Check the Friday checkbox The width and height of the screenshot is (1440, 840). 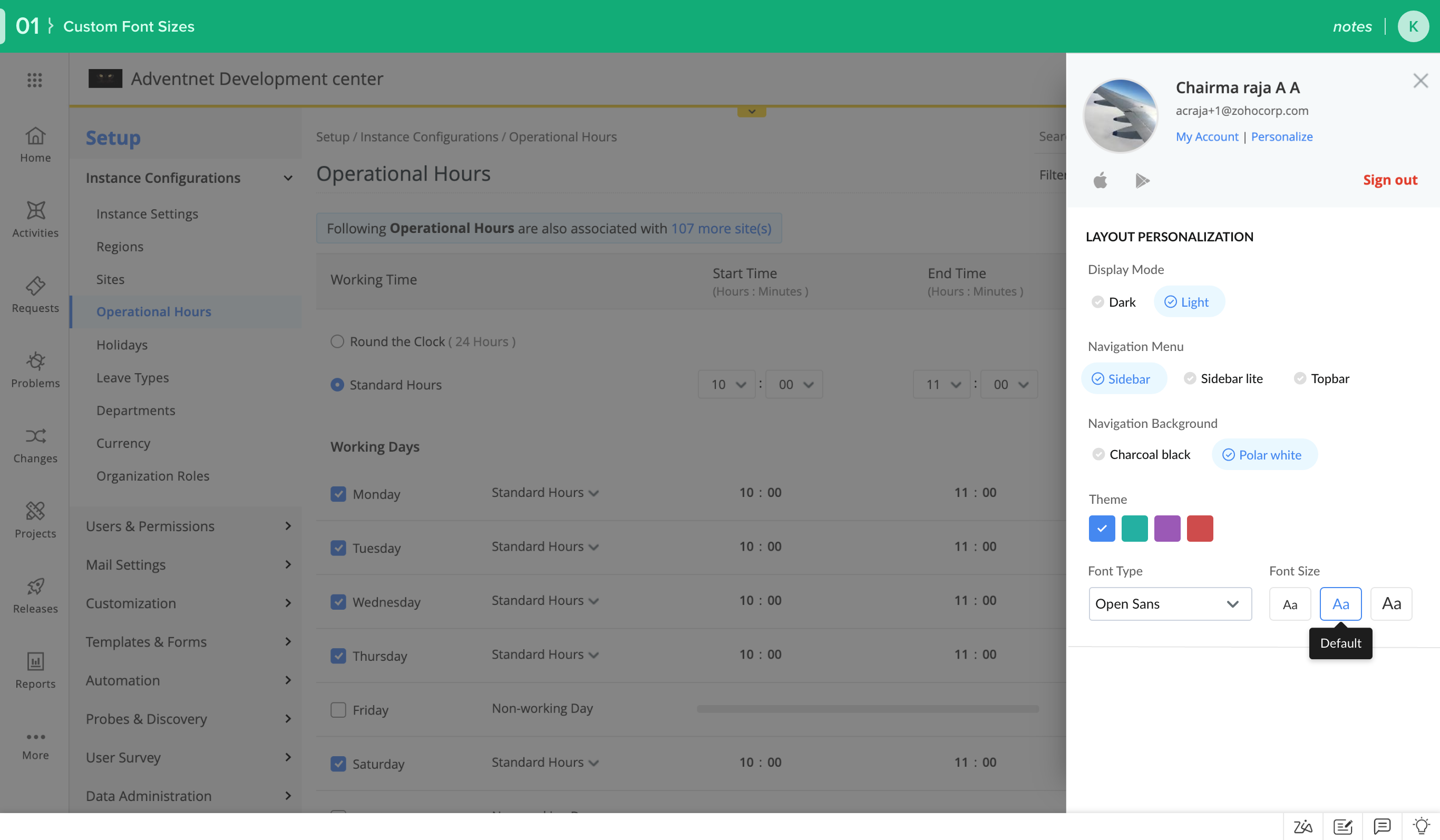coord(338,710)
